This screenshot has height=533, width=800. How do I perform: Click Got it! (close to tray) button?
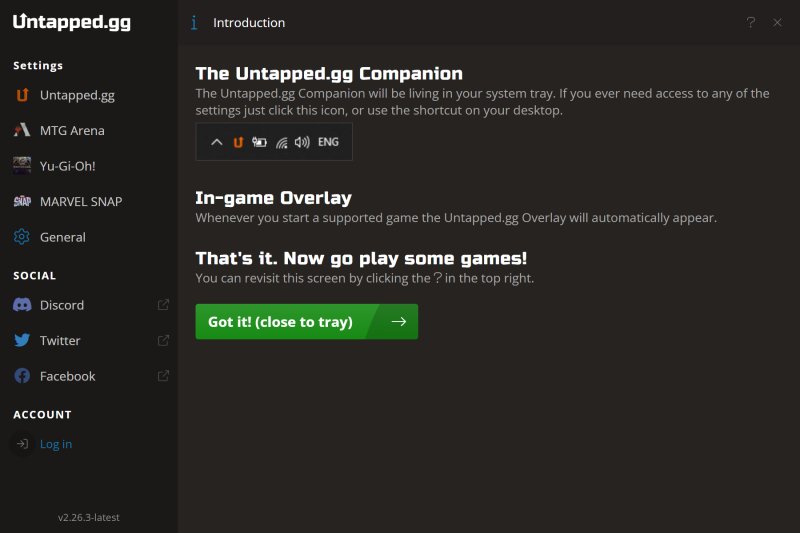click(307, 322)
